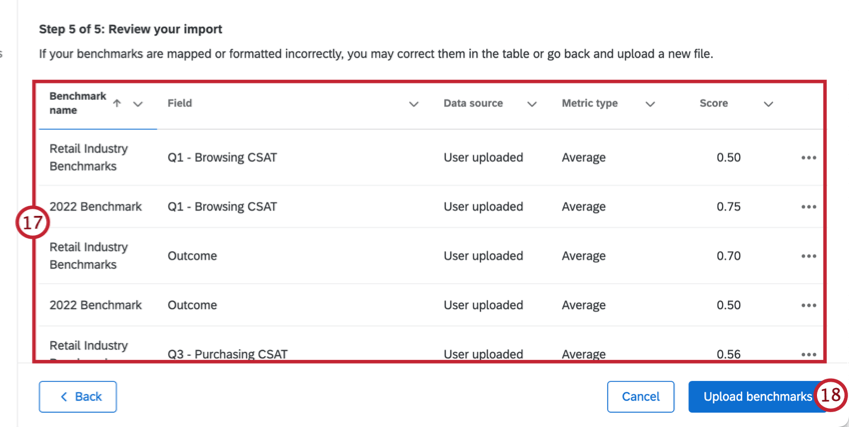Open three-dot menu for 2022 Benchmark Browsing CSAT row

pyautogui.click(x=808, y=207)
